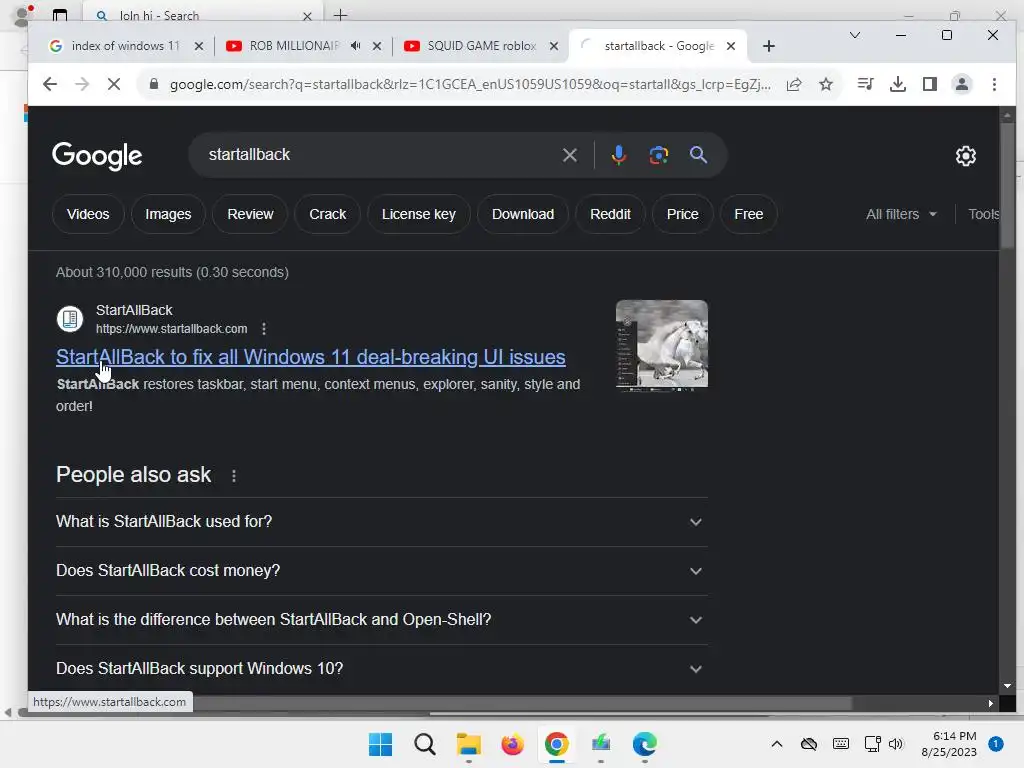Click the magnifier search button

click(698, 155)
